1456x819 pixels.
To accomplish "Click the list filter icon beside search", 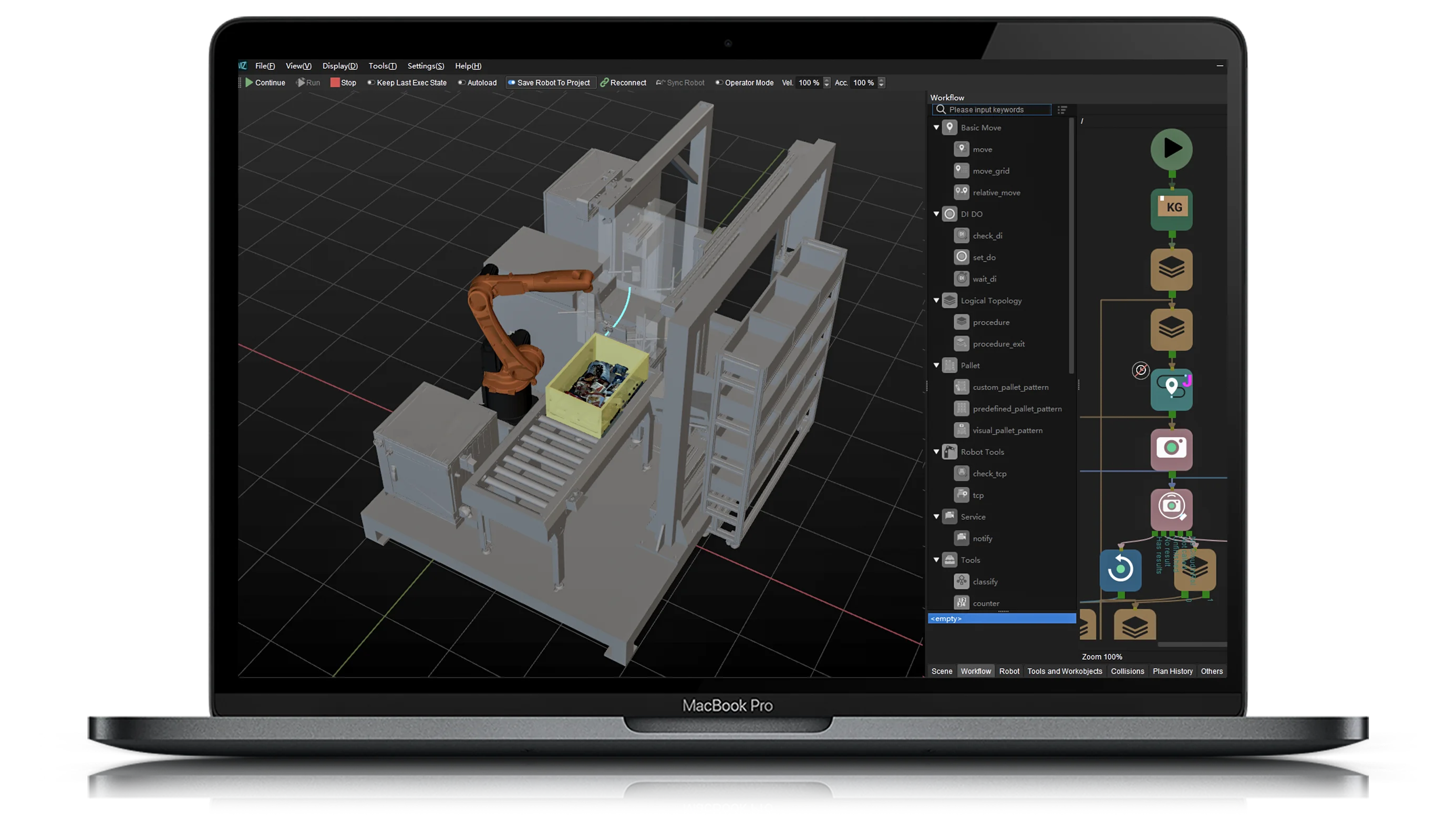I will [1062, 110].
